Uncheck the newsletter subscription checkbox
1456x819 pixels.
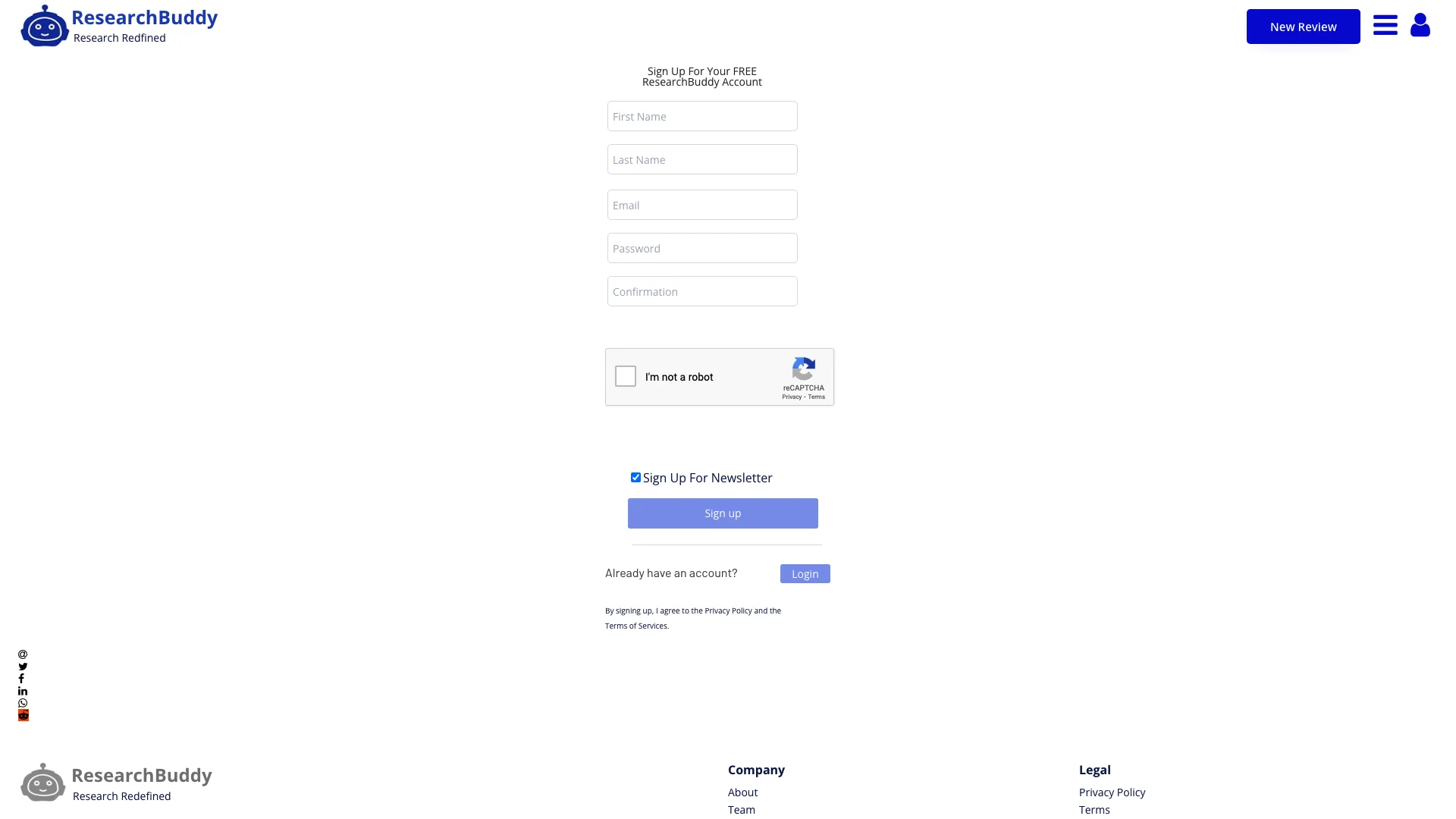coord(635,477)
